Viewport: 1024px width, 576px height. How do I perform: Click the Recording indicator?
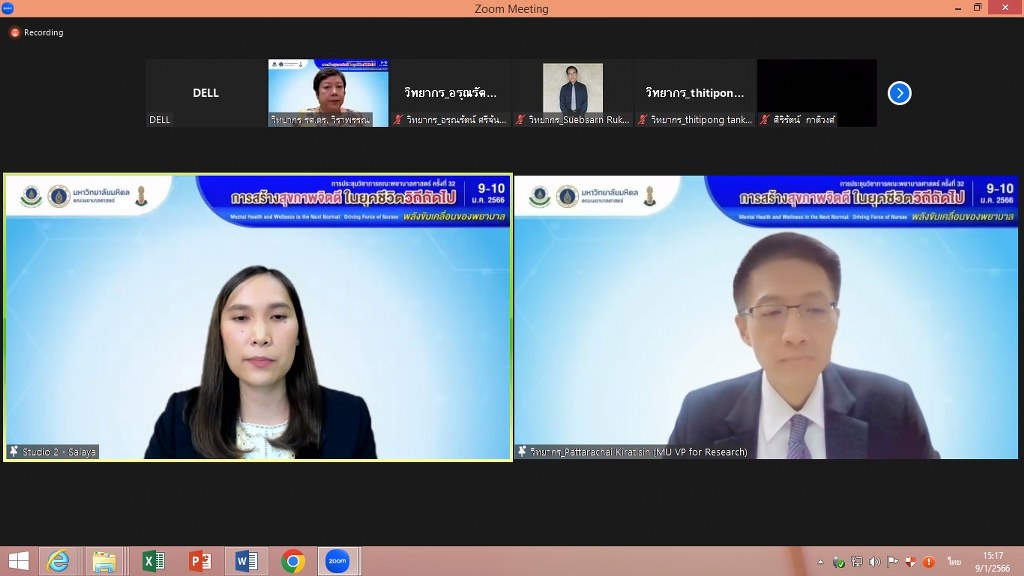(37, 32)
